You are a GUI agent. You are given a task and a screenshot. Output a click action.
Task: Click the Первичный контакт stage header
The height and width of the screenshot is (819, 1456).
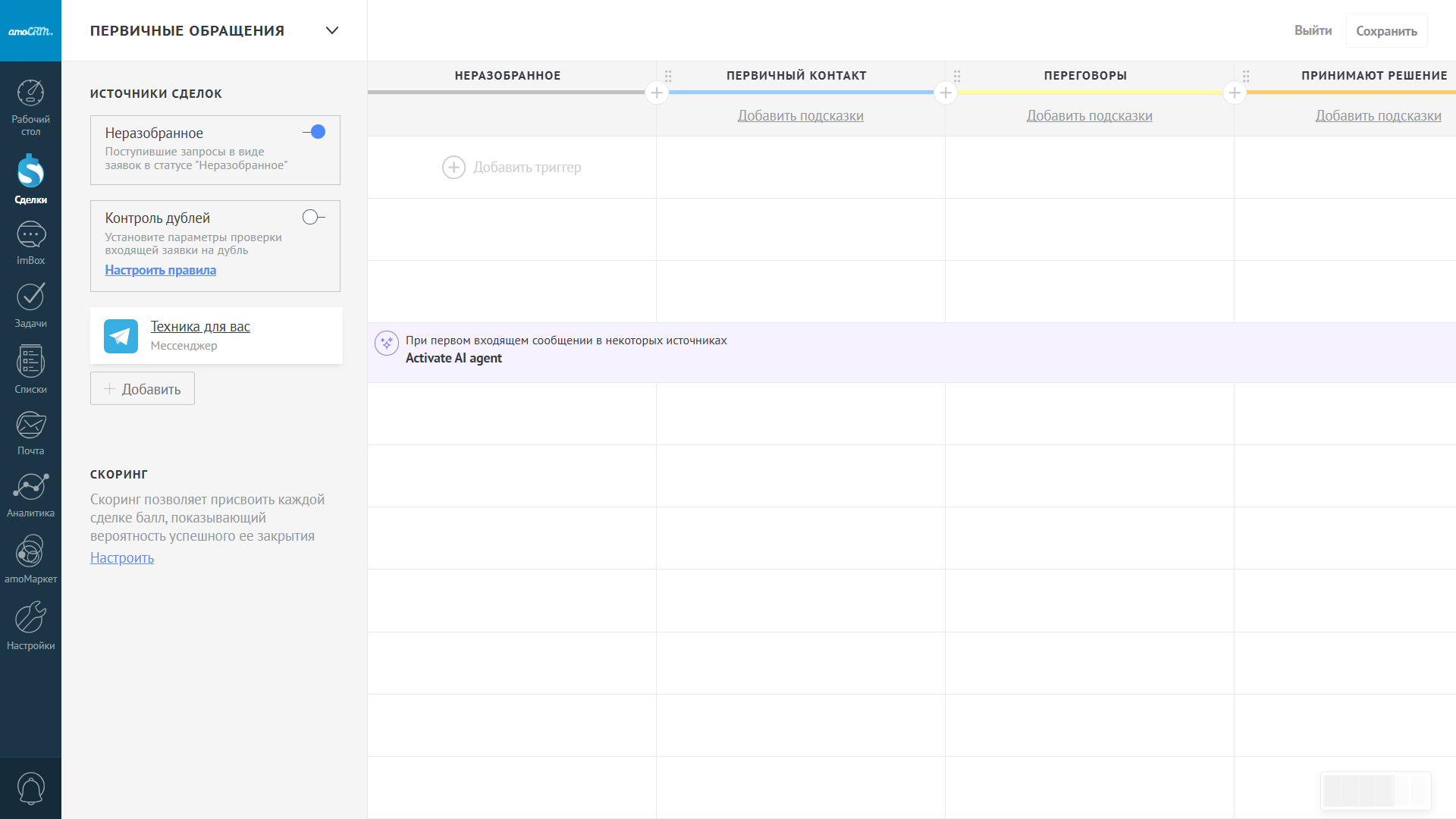[796, 76]
